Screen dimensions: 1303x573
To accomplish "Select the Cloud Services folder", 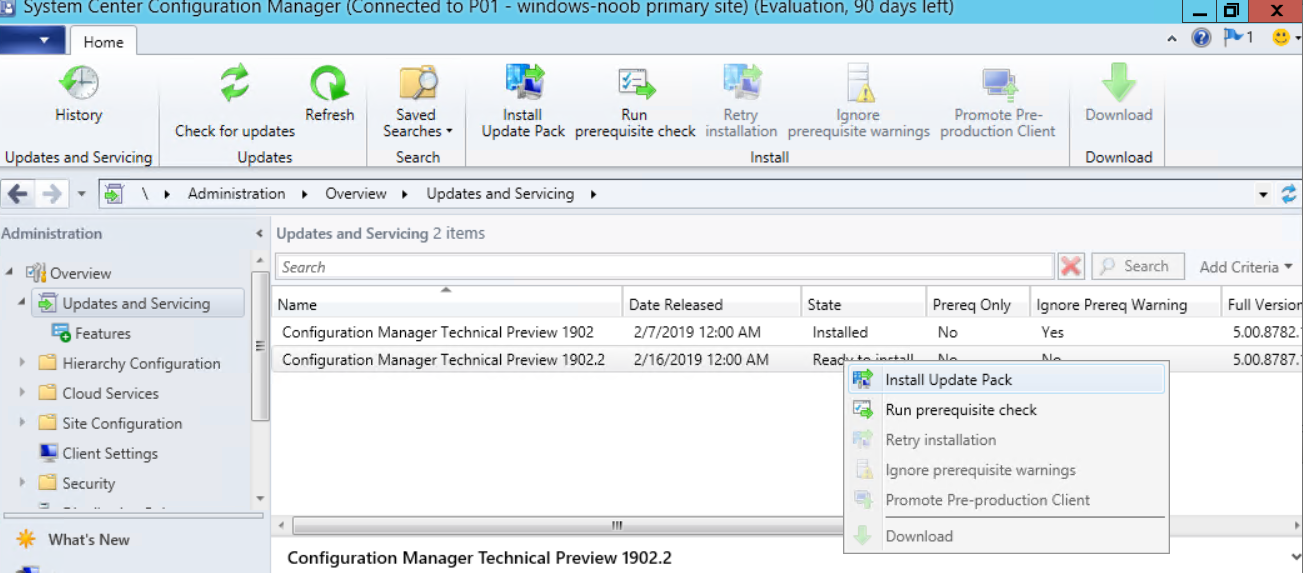I will coord(110,393).
